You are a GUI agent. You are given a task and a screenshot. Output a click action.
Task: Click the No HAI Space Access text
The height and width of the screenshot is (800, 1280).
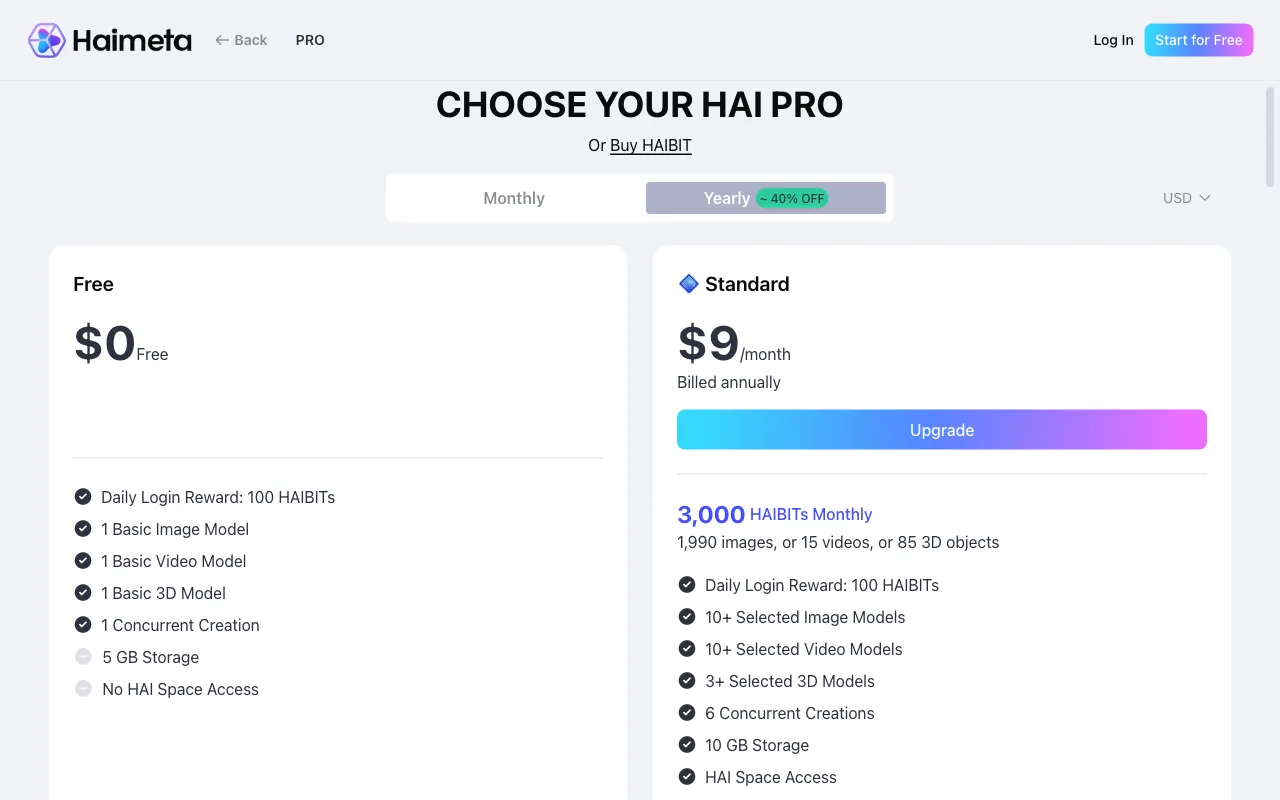point(180,689)
